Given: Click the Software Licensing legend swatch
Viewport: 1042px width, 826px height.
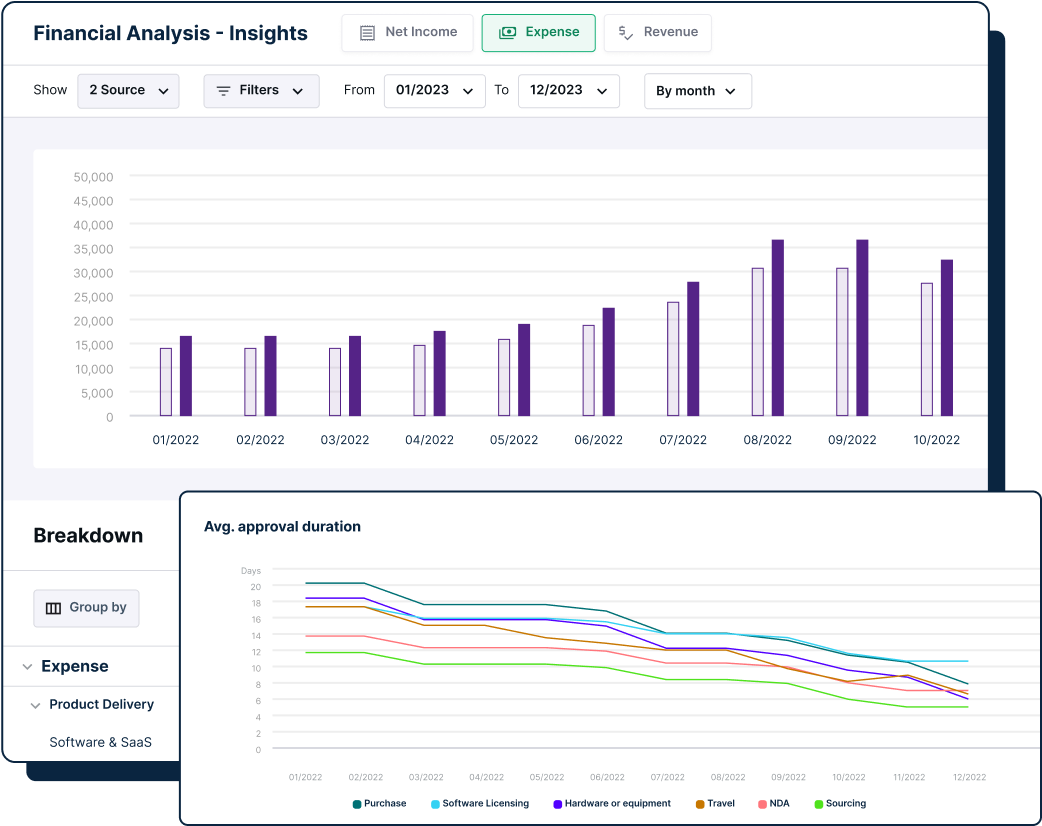Looking at the screenshot, I should [x=435, y=804].
